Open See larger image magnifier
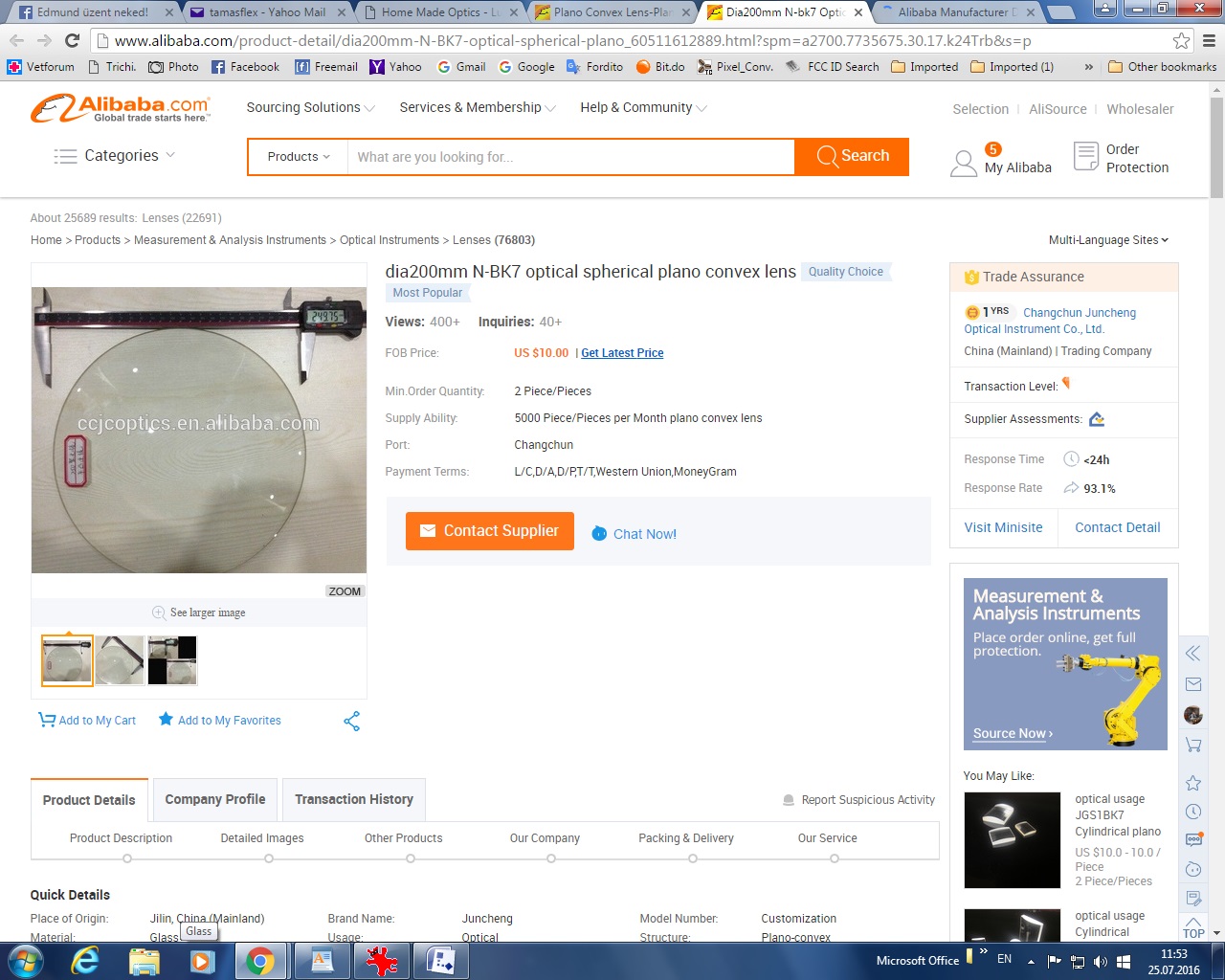This screenshot has width=1225, height=980. point(159,612)
